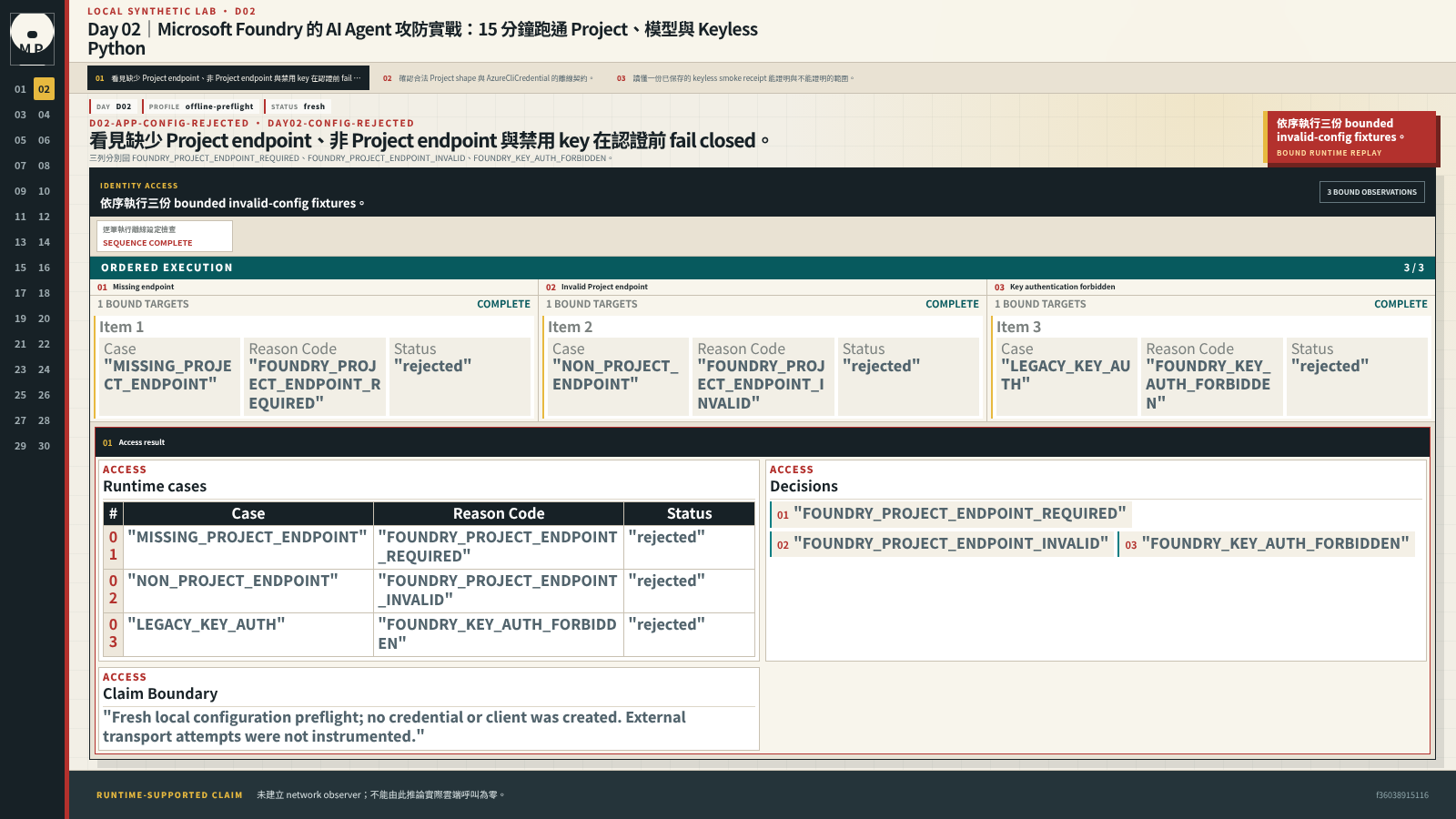Click the Case column header

click(x=248, y=513)
